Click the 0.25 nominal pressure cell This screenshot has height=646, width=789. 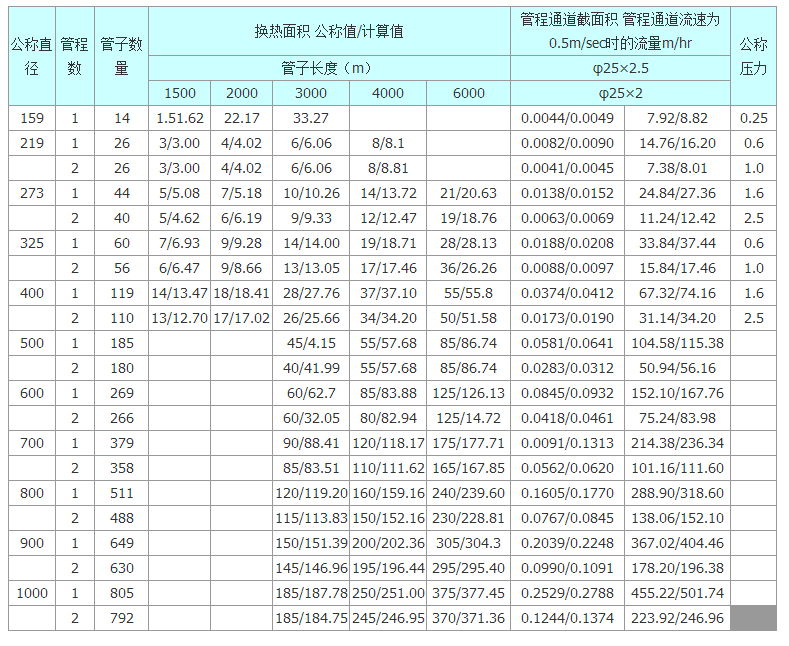(x=753, y=118)
